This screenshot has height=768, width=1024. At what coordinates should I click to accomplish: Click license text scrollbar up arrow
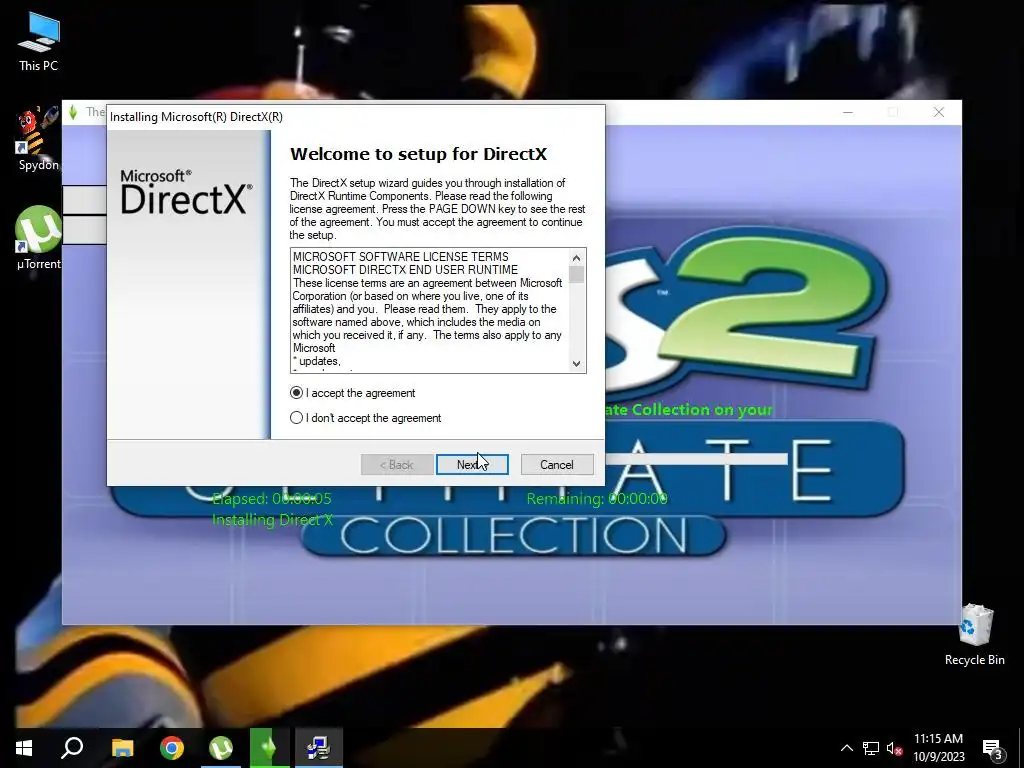[x=576, y=258]
